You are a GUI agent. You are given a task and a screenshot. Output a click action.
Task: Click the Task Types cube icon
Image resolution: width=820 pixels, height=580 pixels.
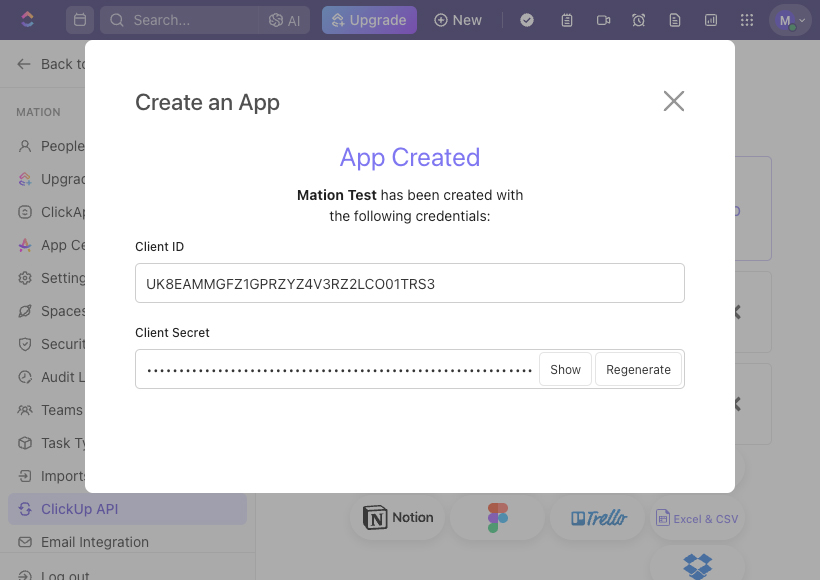click(x=25, y=442)
